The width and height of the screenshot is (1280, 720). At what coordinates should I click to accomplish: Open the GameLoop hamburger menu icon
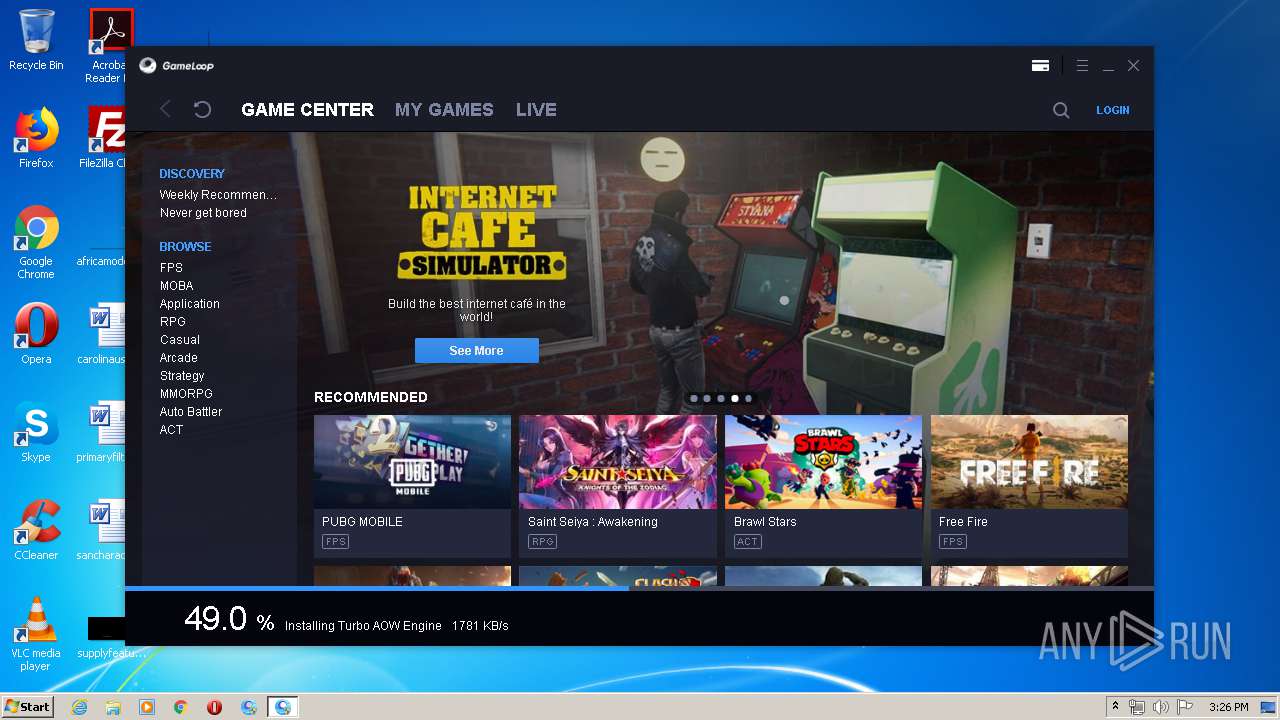pos(1082,65)
